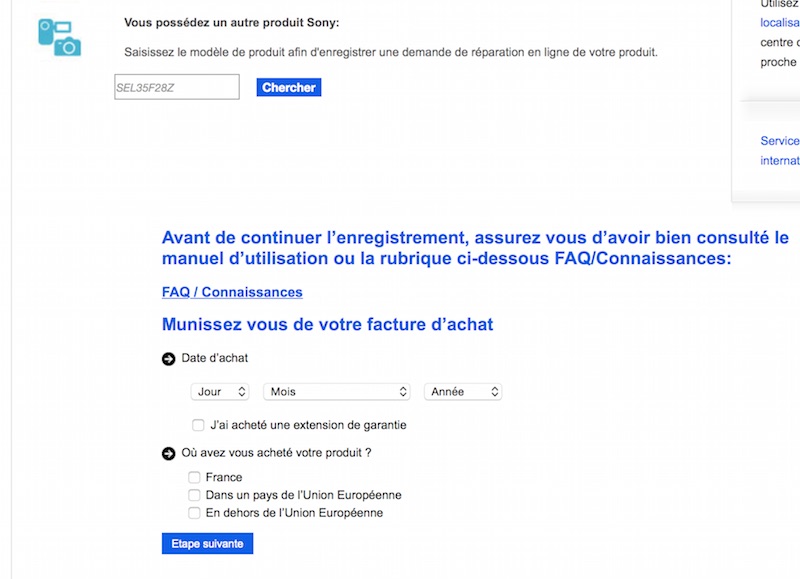Image resolution: width=800 pixels, height=579 pixels.
Task: Click the arrow bullet beside Où avez vous acheté
Action: click(x=168, y=454)
